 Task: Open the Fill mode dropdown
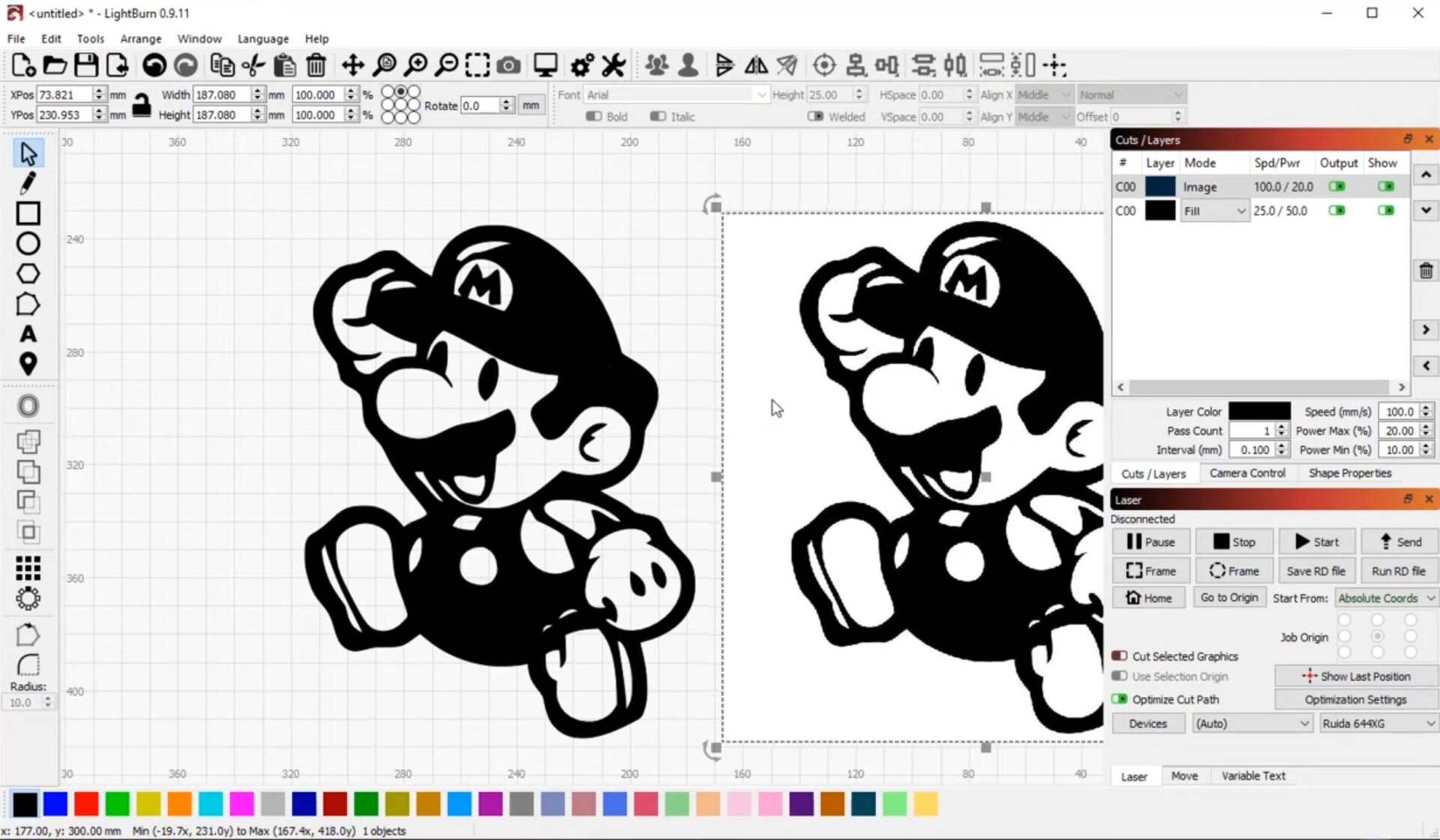(1214, 211)
